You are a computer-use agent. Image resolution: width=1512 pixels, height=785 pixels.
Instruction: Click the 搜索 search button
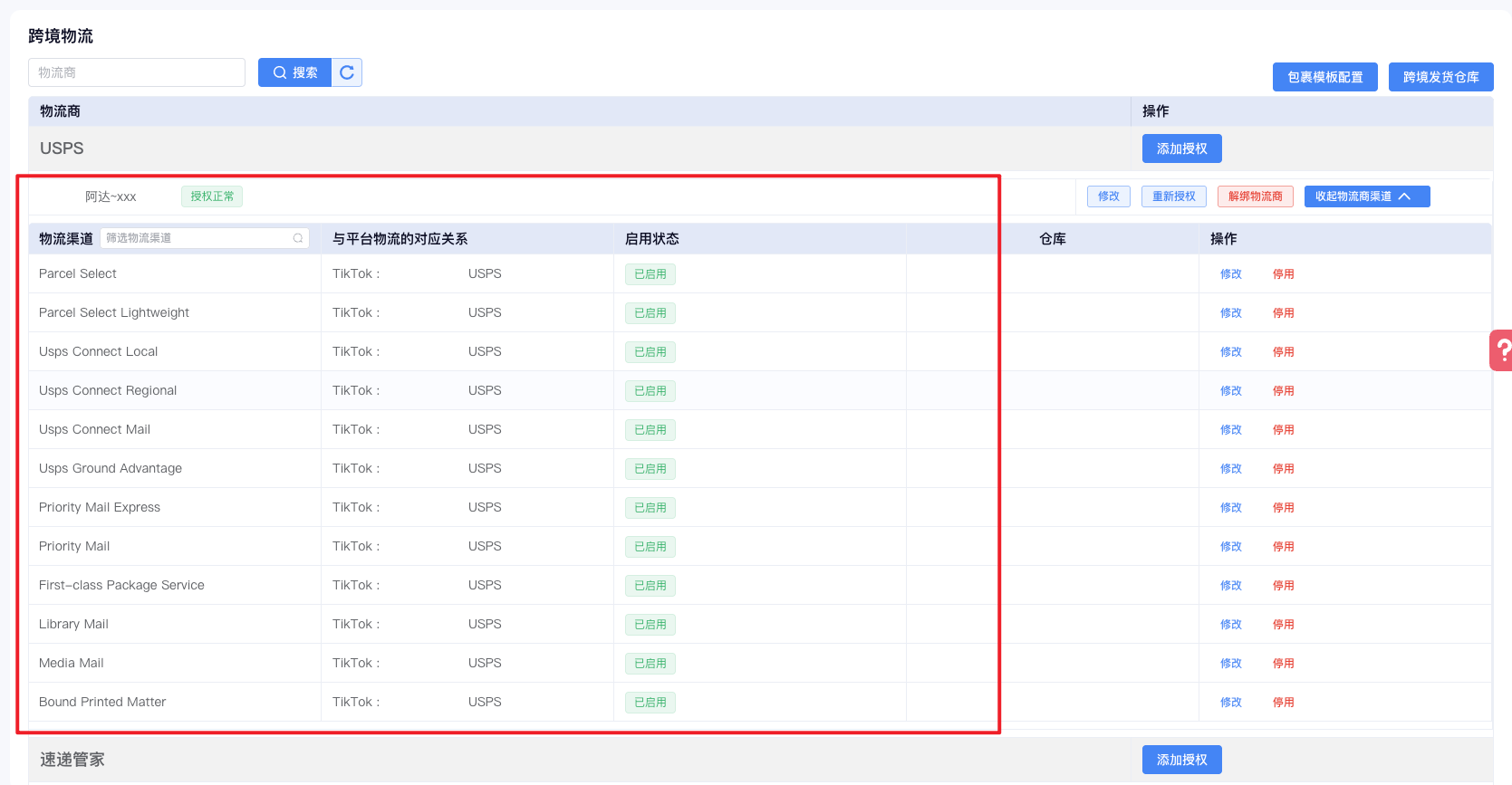coord(294,72)
